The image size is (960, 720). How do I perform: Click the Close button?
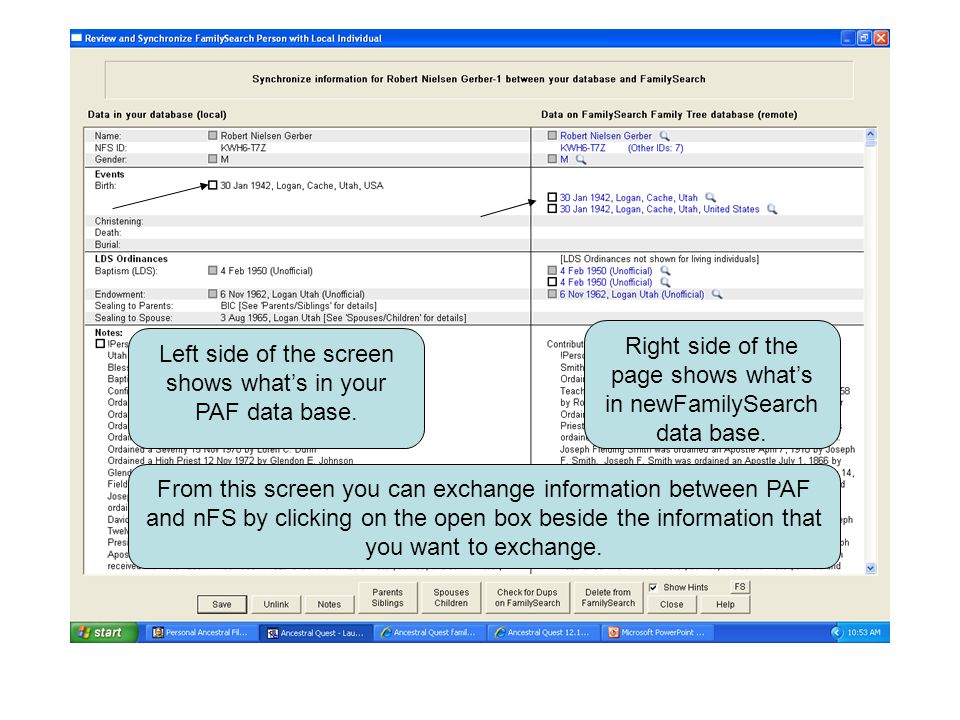point(672,604)
